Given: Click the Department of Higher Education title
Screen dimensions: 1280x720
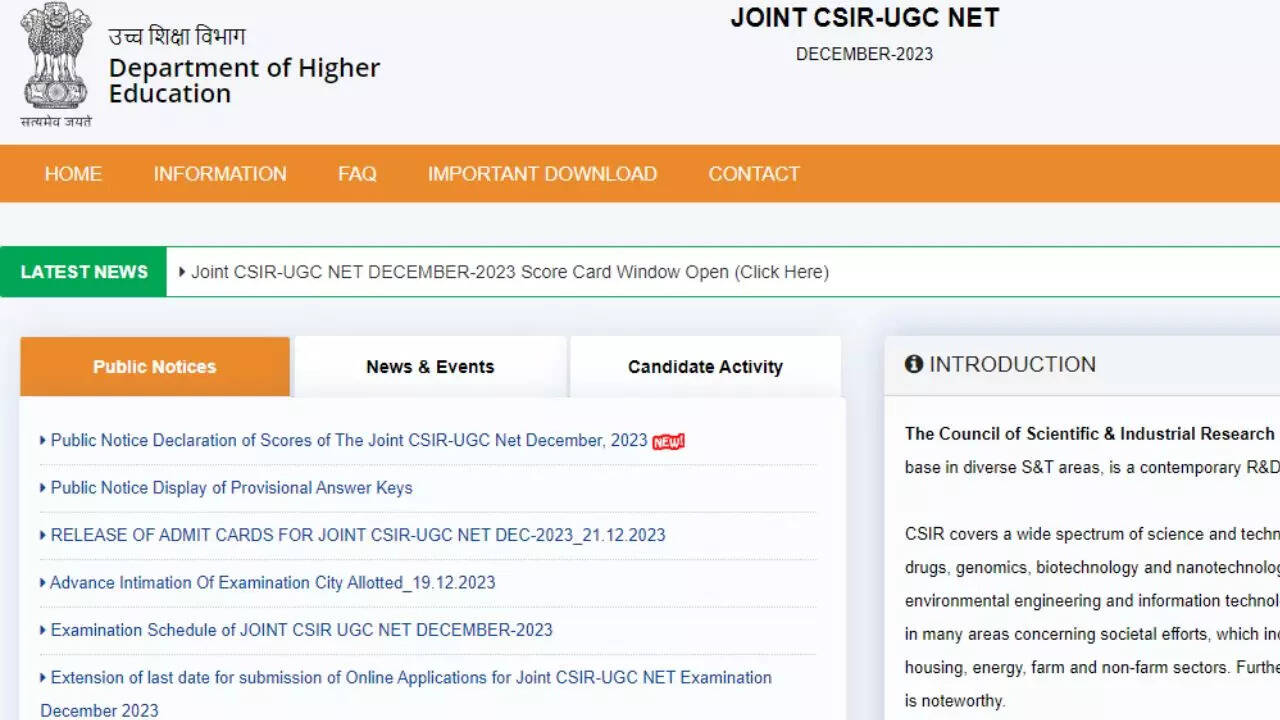Looking at the screenshot, I should pos(244,80).
